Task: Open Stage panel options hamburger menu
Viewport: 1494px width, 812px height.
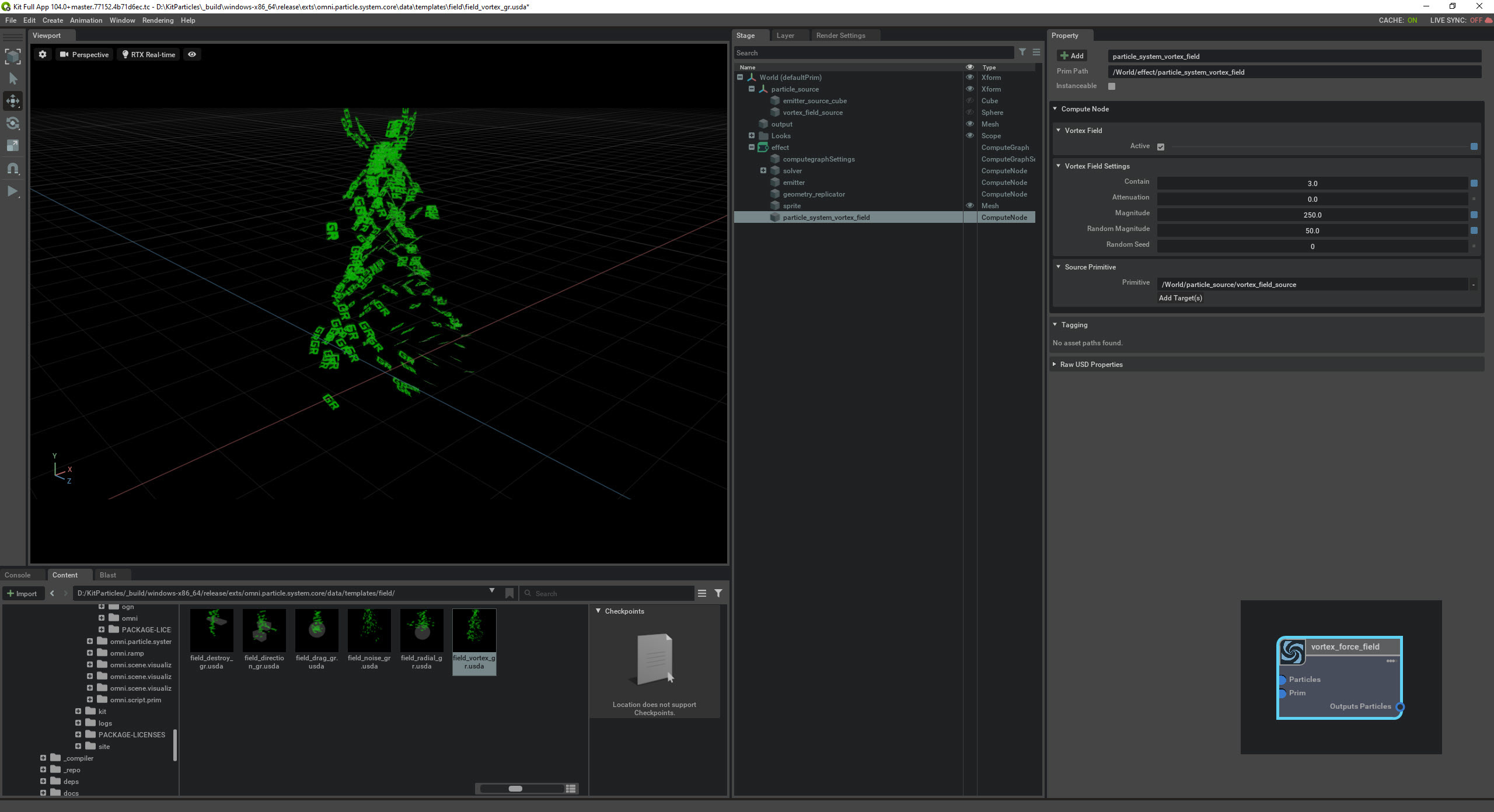Action: (x=1036, y=52)
